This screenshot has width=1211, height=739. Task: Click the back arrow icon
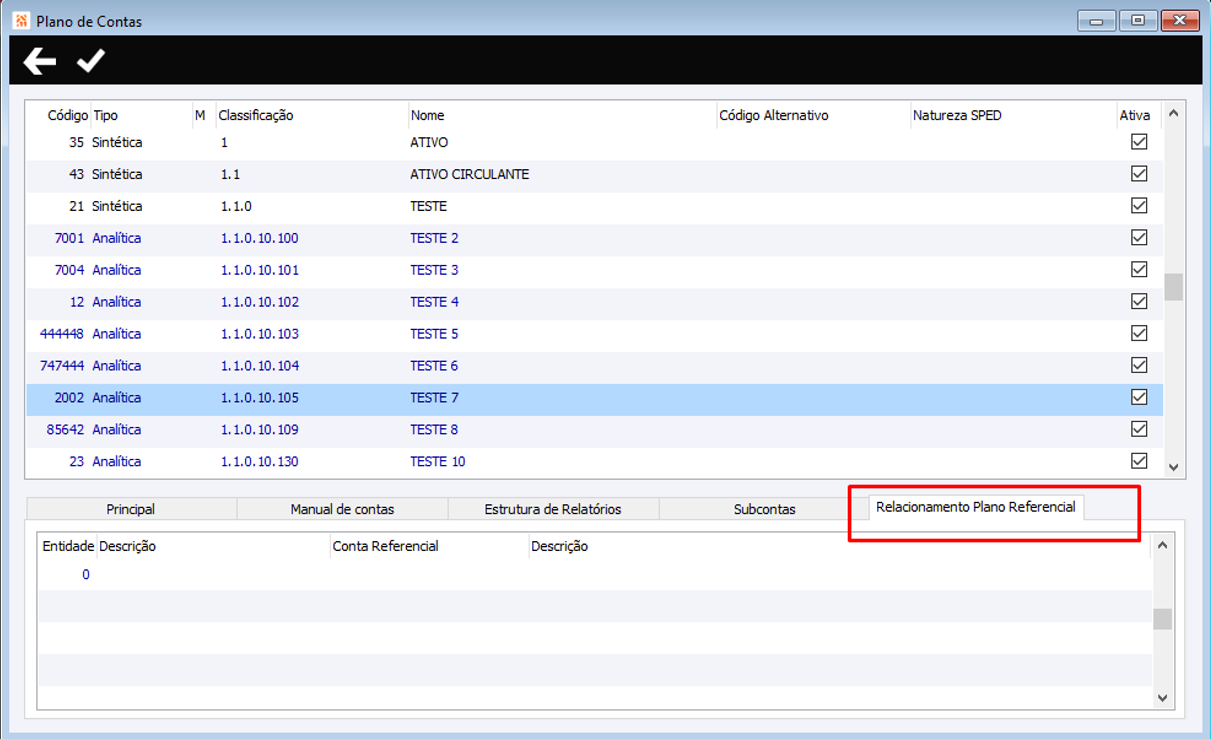point(40,62)
